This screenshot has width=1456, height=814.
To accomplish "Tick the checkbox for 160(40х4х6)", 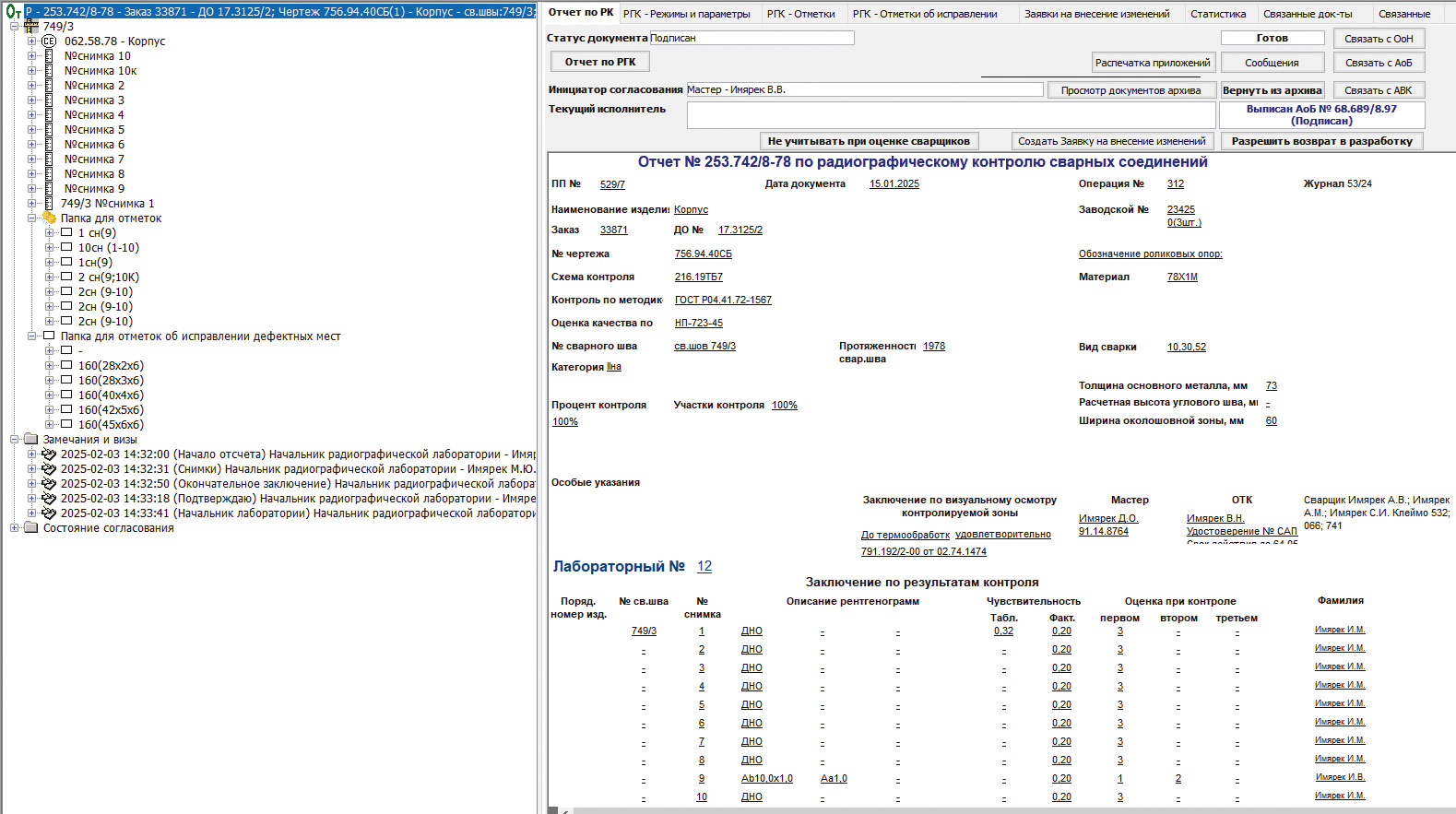I will 66,395.
